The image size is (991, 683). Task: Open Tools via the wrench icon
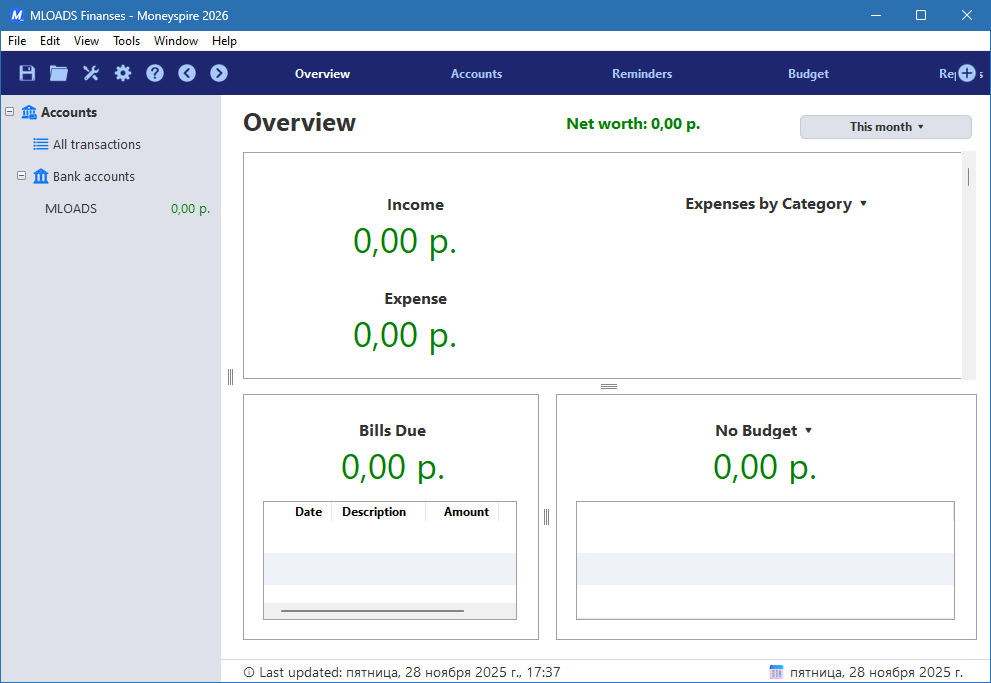point(90,73)
